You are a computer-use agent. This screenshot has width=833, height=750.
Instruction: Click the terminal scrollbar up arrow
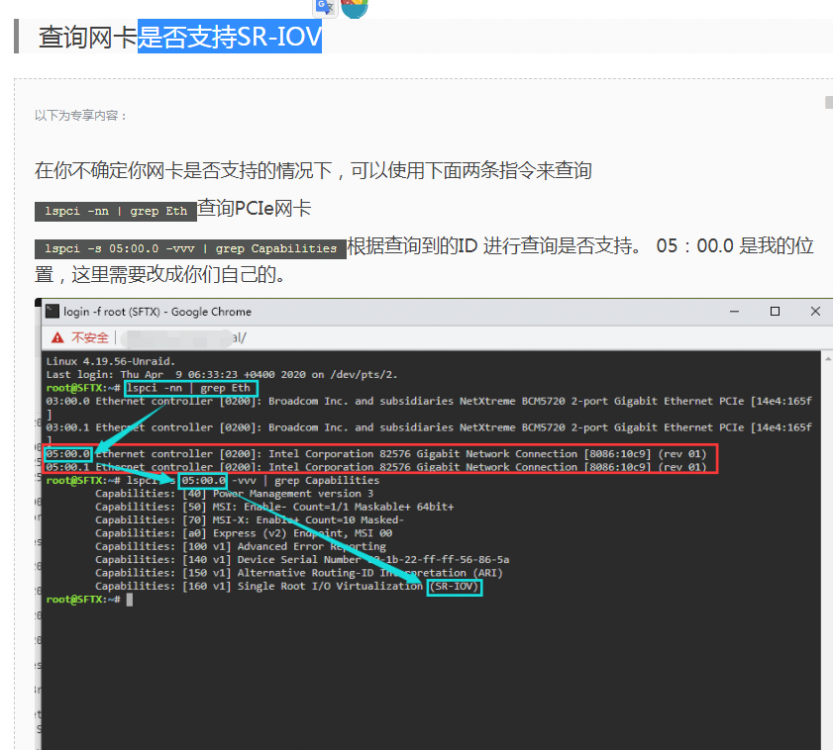click(828, 359)
